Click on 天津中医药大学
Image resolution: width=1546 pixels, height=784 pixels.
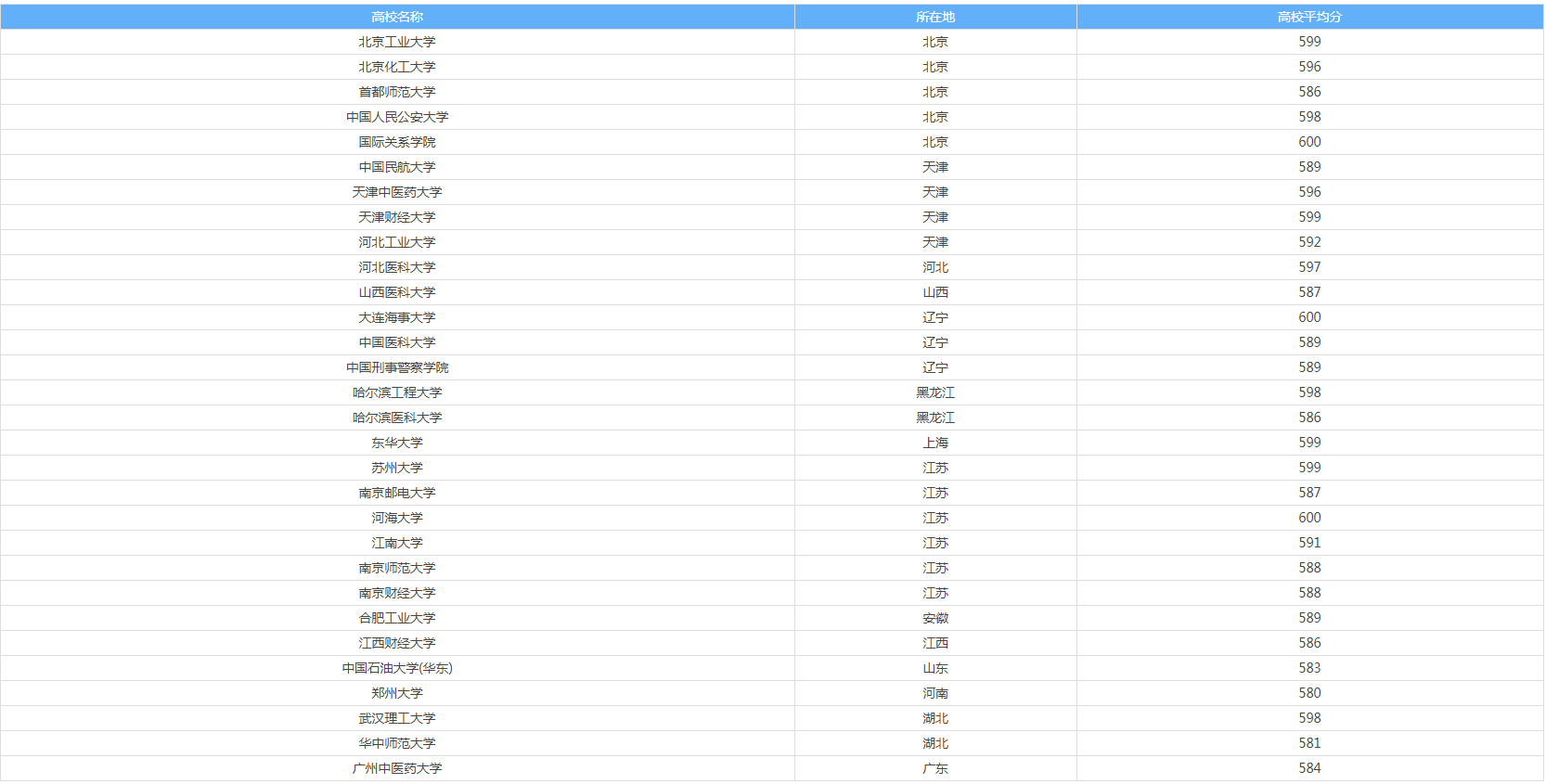[x=397, y=192]
